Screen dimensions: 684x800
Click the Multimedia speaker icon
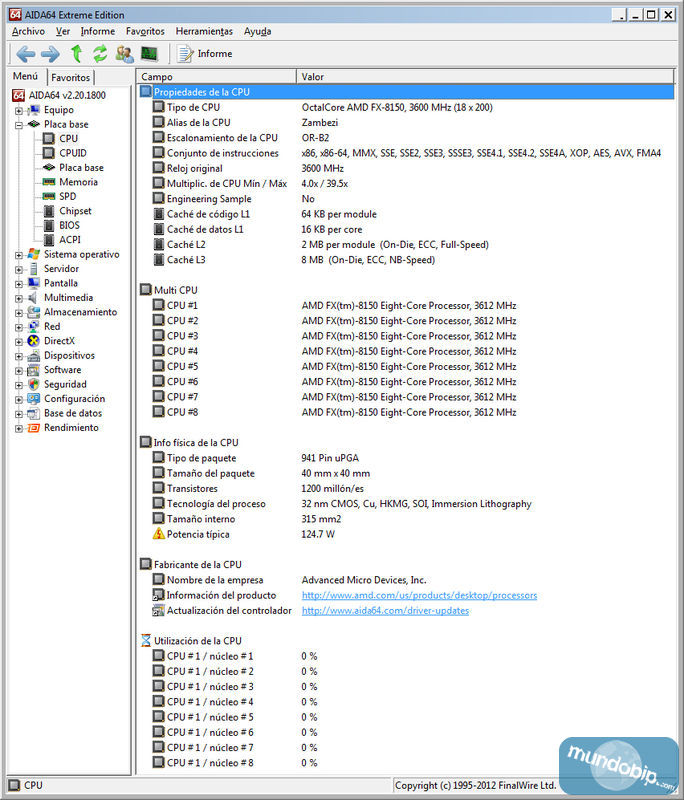[x=33, y=297]
